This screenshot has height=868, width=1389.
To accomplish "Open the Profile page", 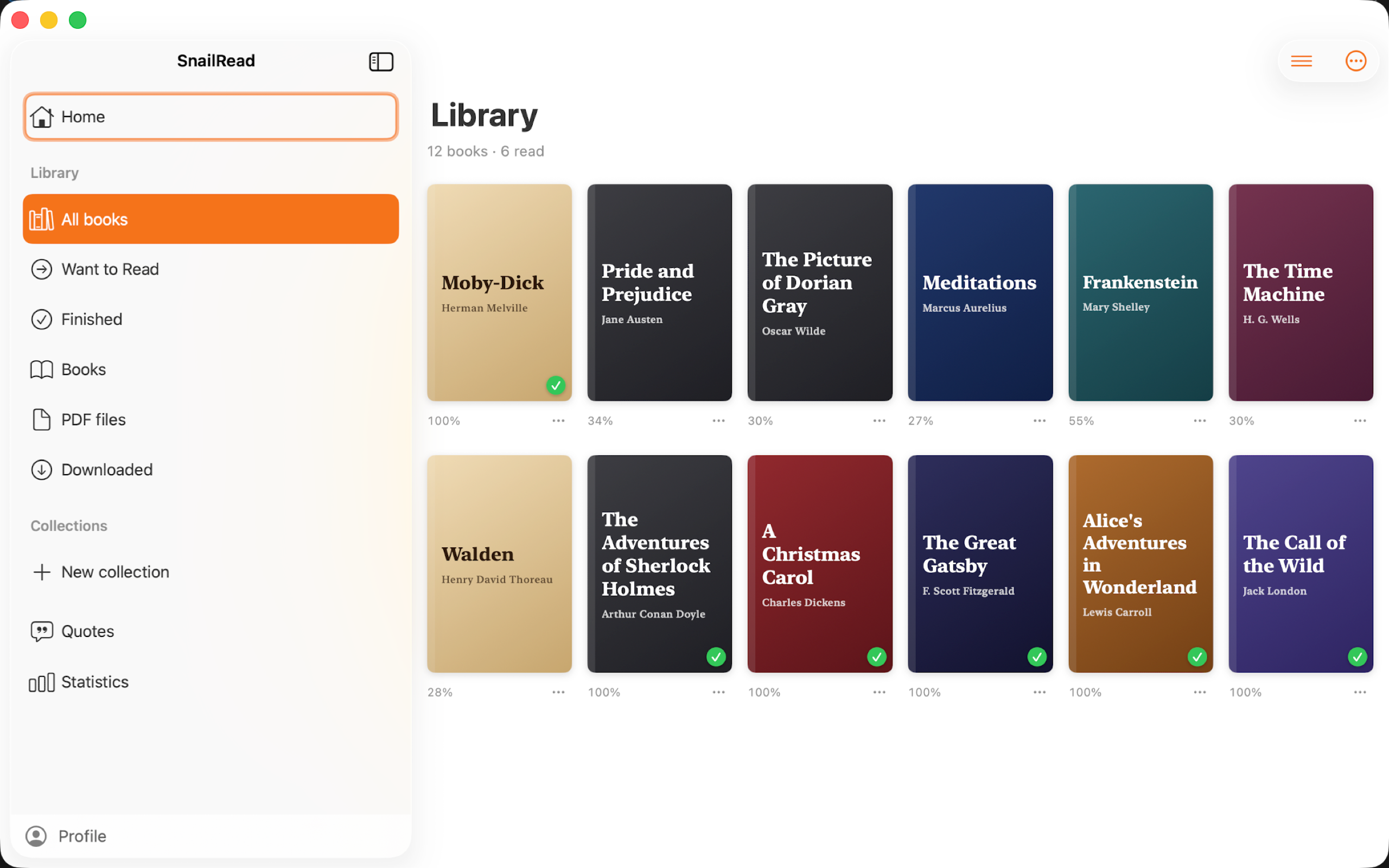I will click(x=211, y=836).
